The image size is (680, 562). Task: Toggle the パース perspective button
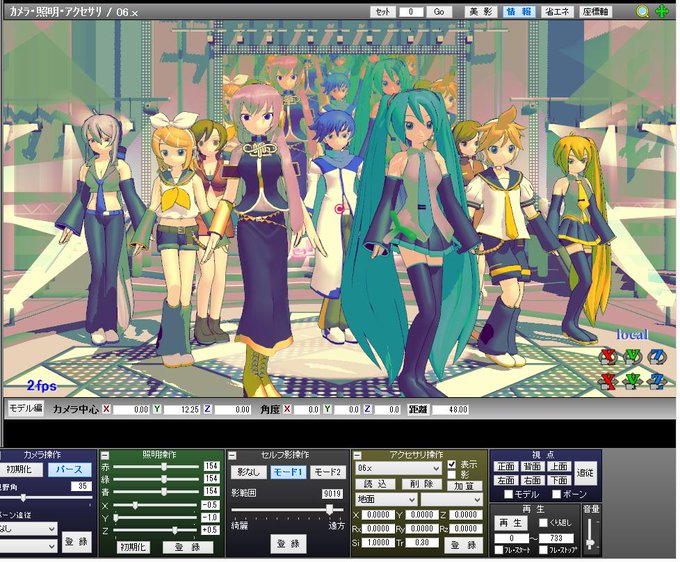tap(69, 469)
